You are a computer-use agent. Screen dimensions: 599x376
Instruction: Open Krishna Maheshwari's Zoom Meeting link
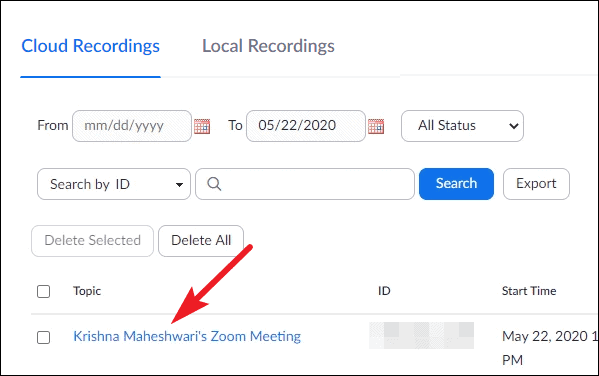187,336
